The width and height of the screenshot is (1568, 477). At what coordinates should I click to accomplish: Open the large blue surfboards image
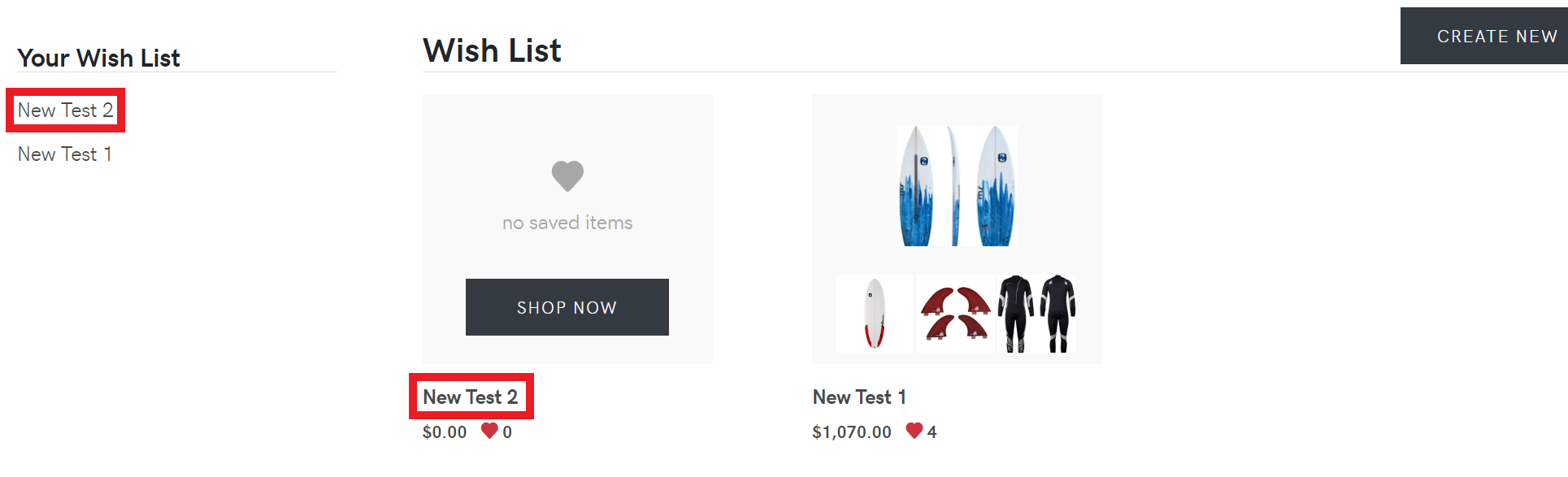tap(957, 185)
